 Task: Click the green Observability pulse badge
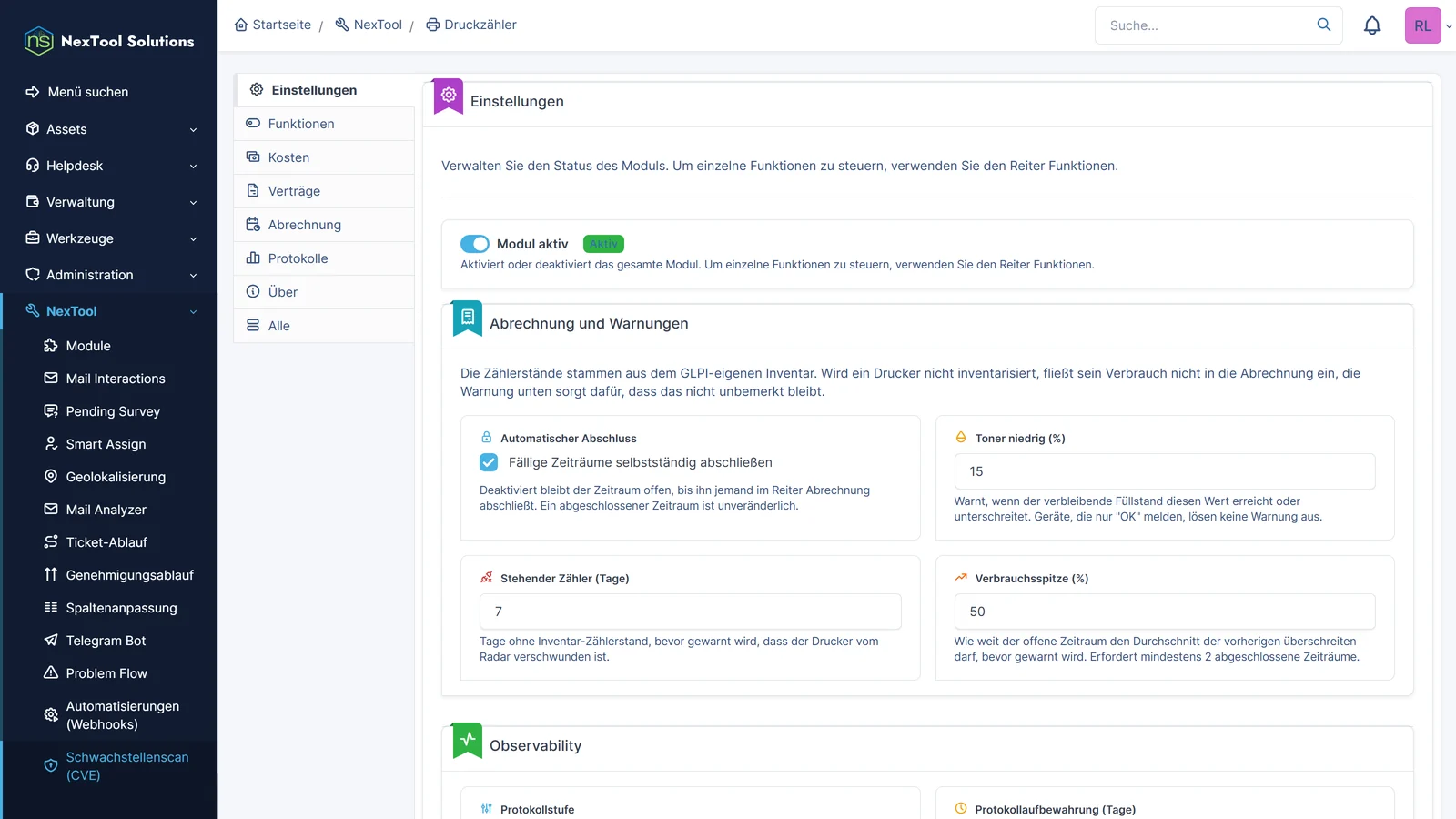pos(468,740)
